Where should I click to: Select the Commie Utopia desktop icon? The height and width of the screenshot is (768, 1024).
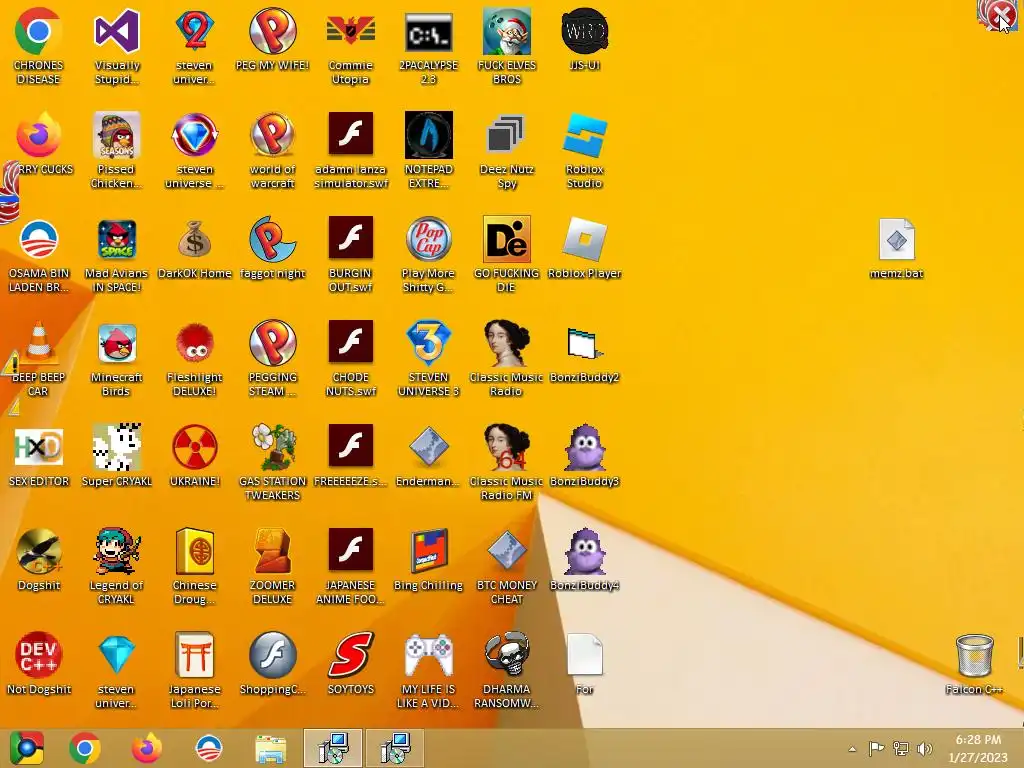351,31
